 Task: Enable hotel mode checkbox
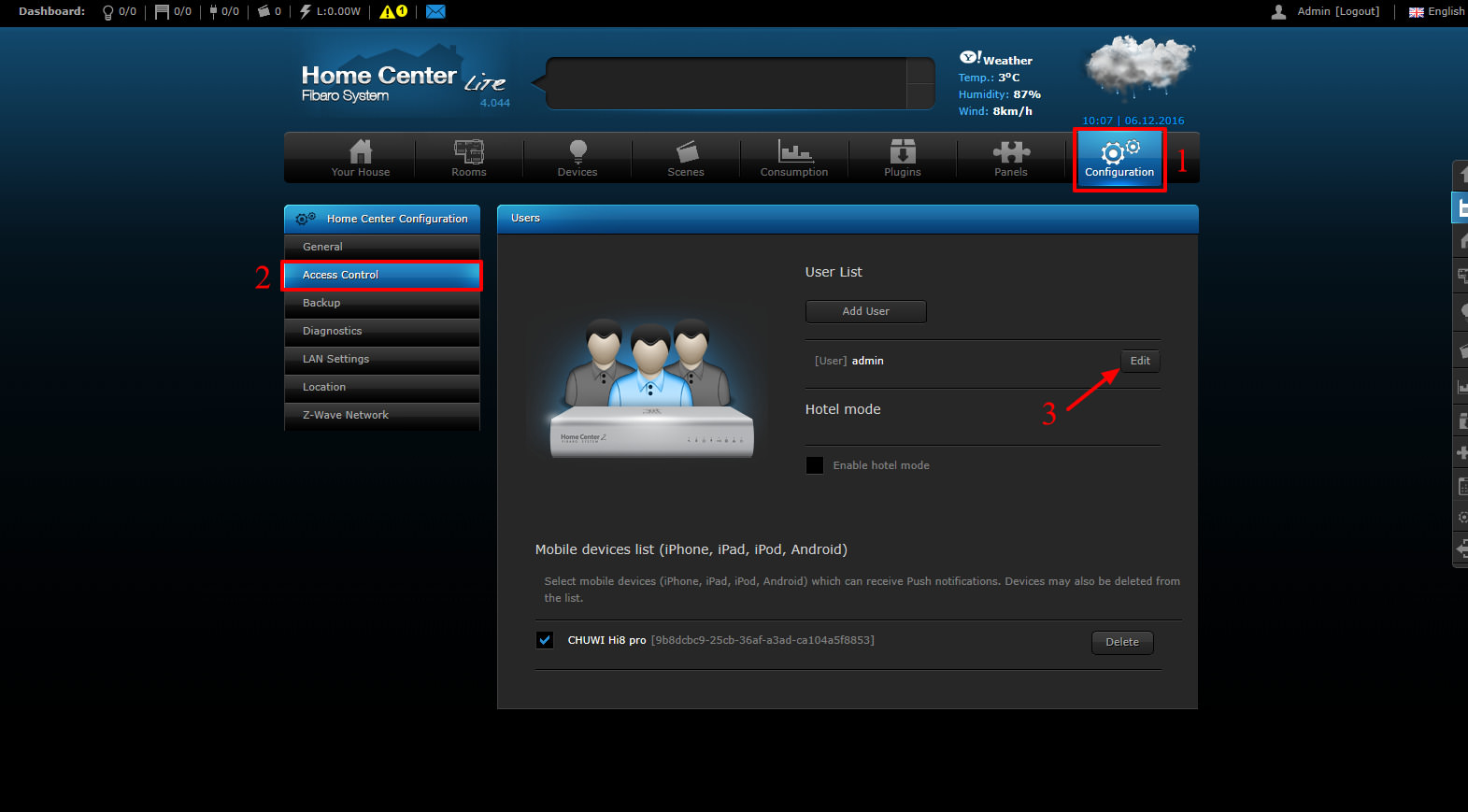pyautogui.click(x=815, y=465)
